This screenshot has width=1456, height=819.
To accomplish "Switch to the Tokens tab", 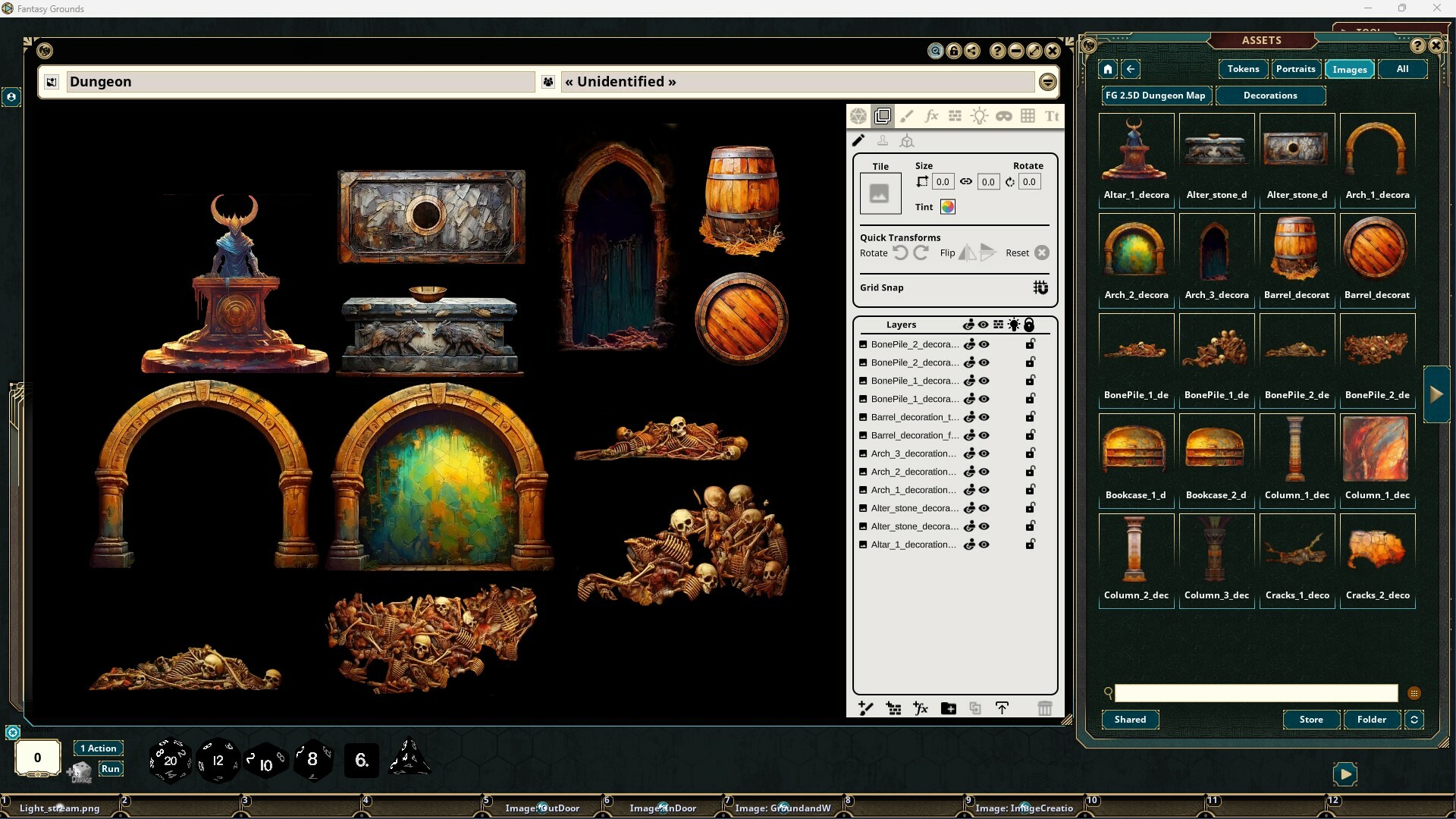I will (x=1242, y=69).
